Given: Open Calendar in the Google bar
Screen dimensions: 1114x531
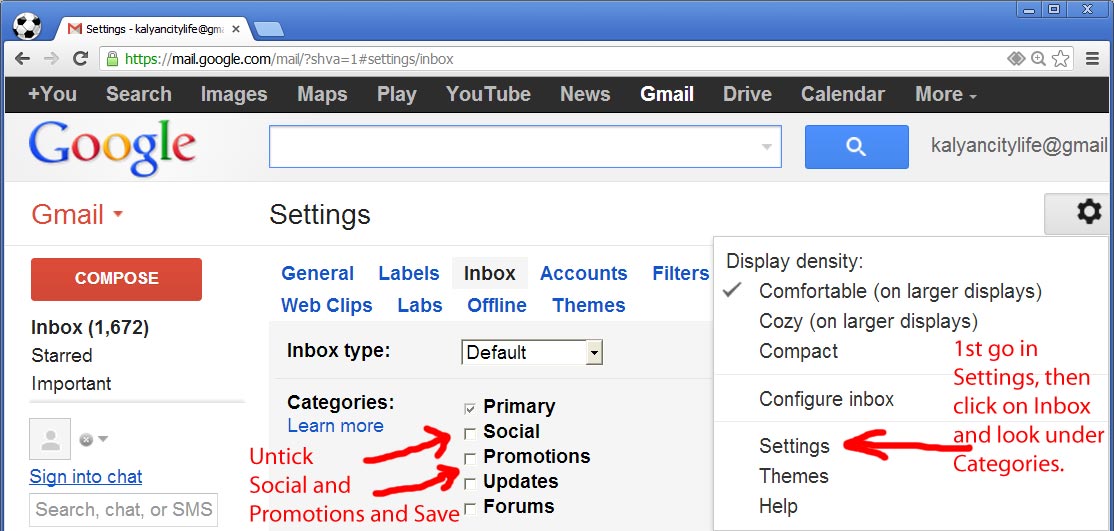Looking at the screenshot, I should [843, 94].
